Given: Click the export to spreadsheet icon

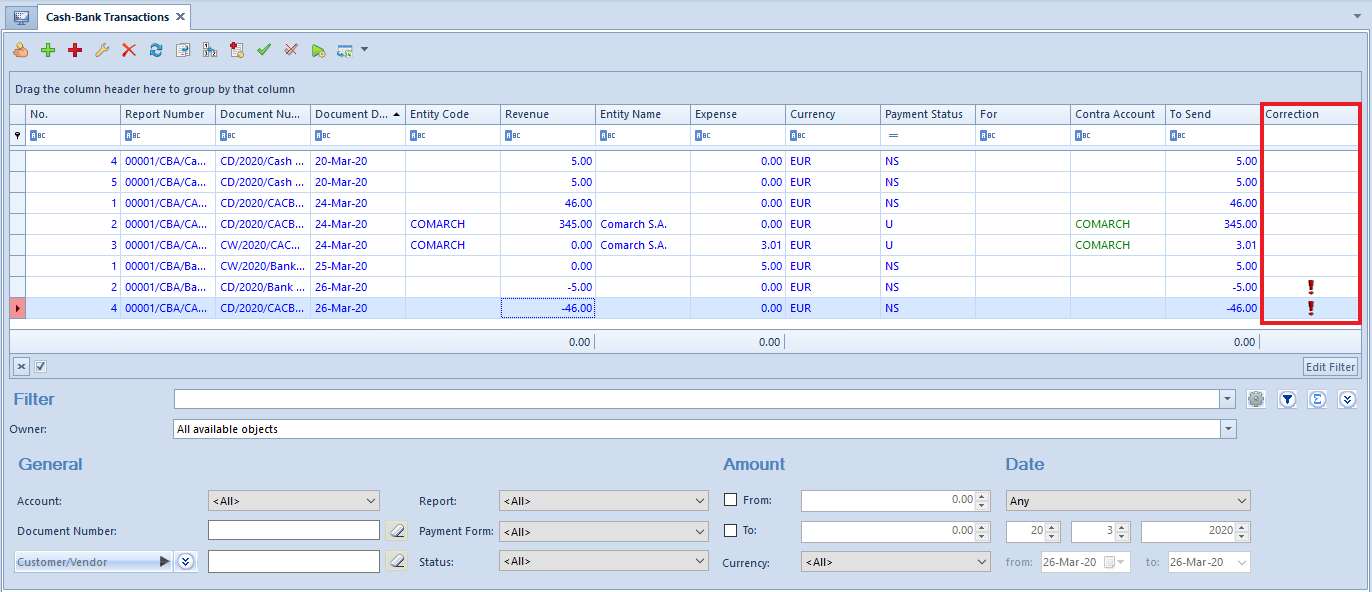Looking at the screenshot, I should coord(345,50).
